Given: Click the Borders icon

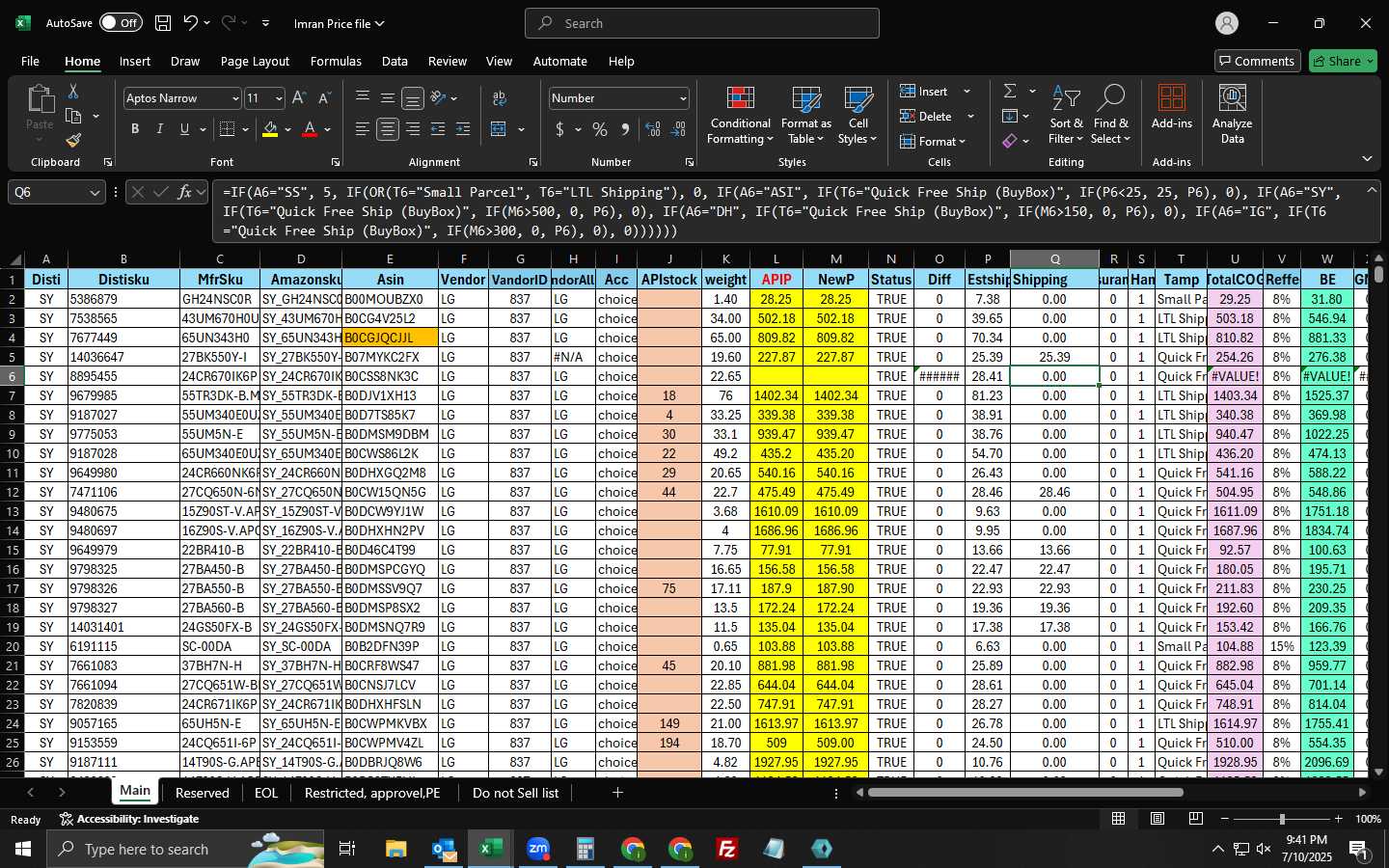Looking at the screenshot, I should (228, 129).
